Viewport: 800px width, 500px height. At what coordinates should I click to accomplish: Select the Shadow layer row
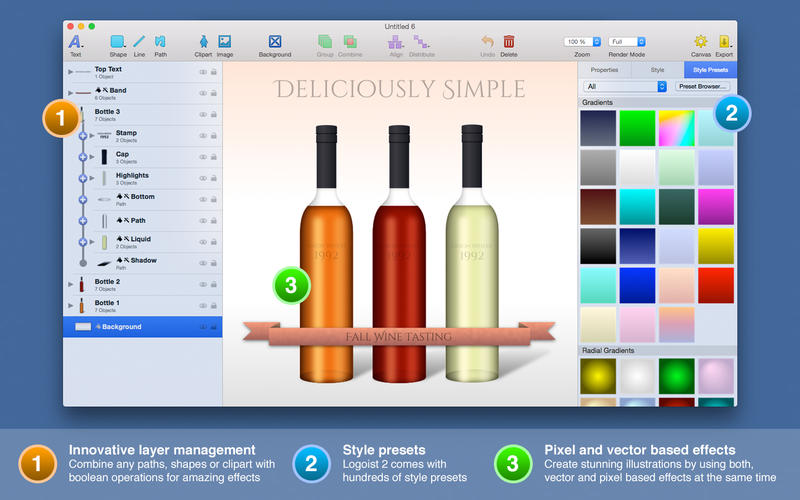143,263
